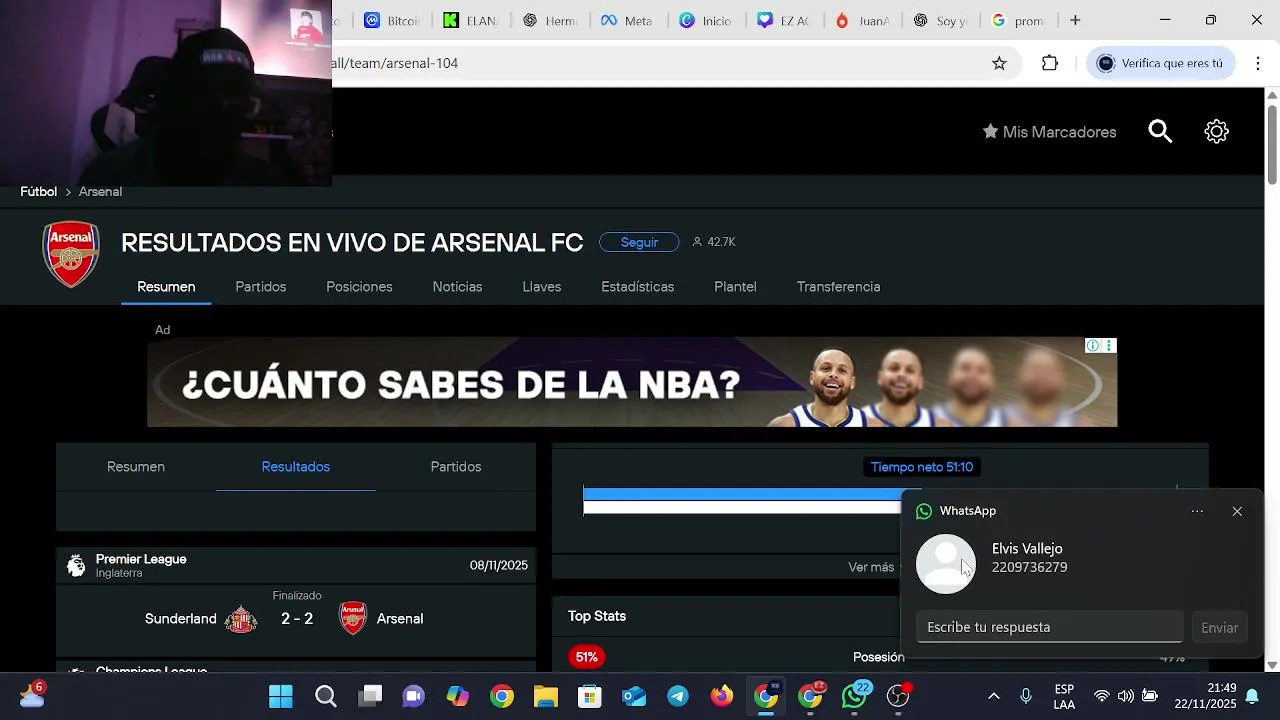Switch to the Bitcoin browser tab
Viewport: 1280px width, 720px height.
392,20
